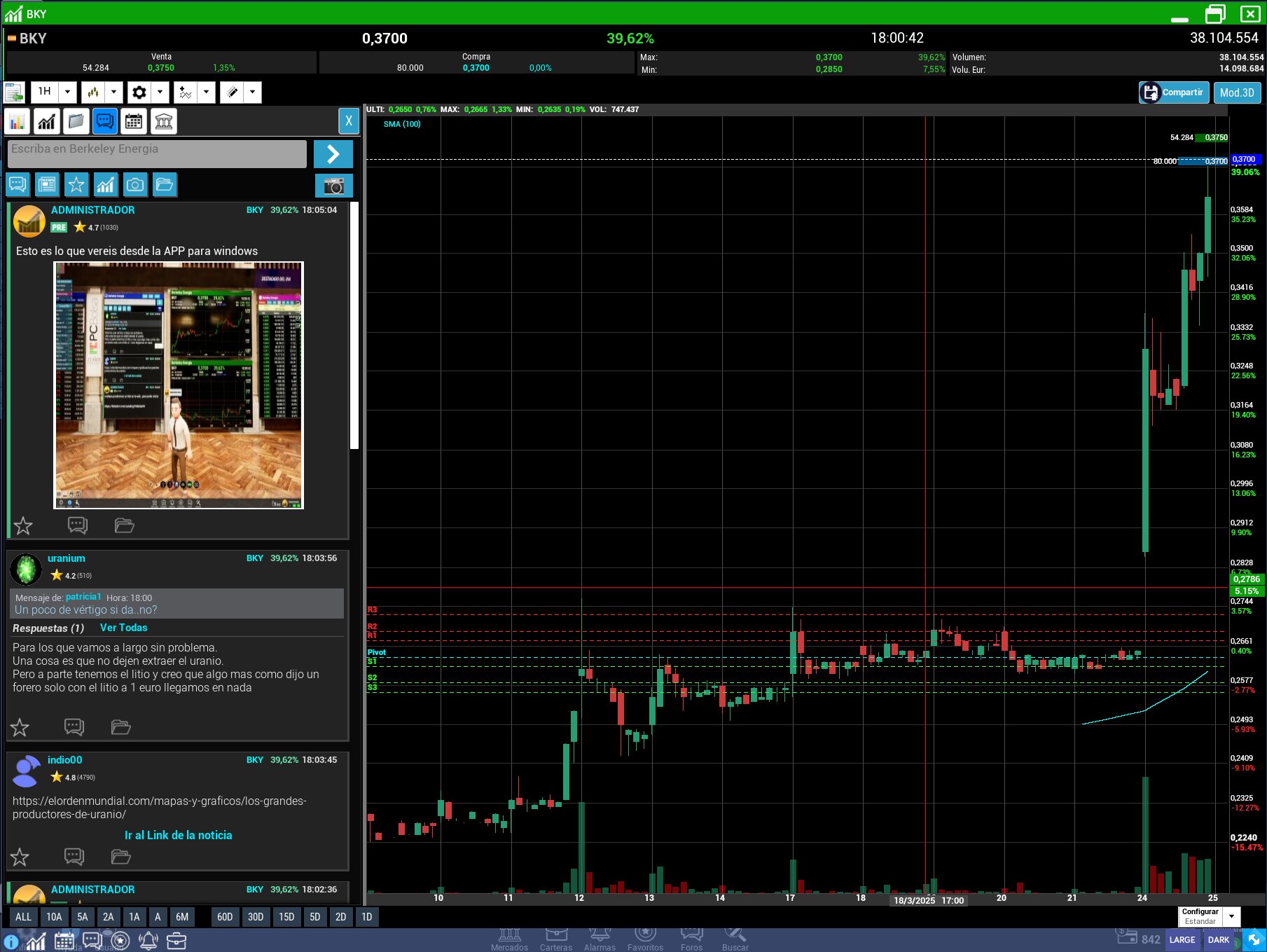Send message with the arrow button
This screenshot has width=1267, height=952.
click(x=333, y=153)
